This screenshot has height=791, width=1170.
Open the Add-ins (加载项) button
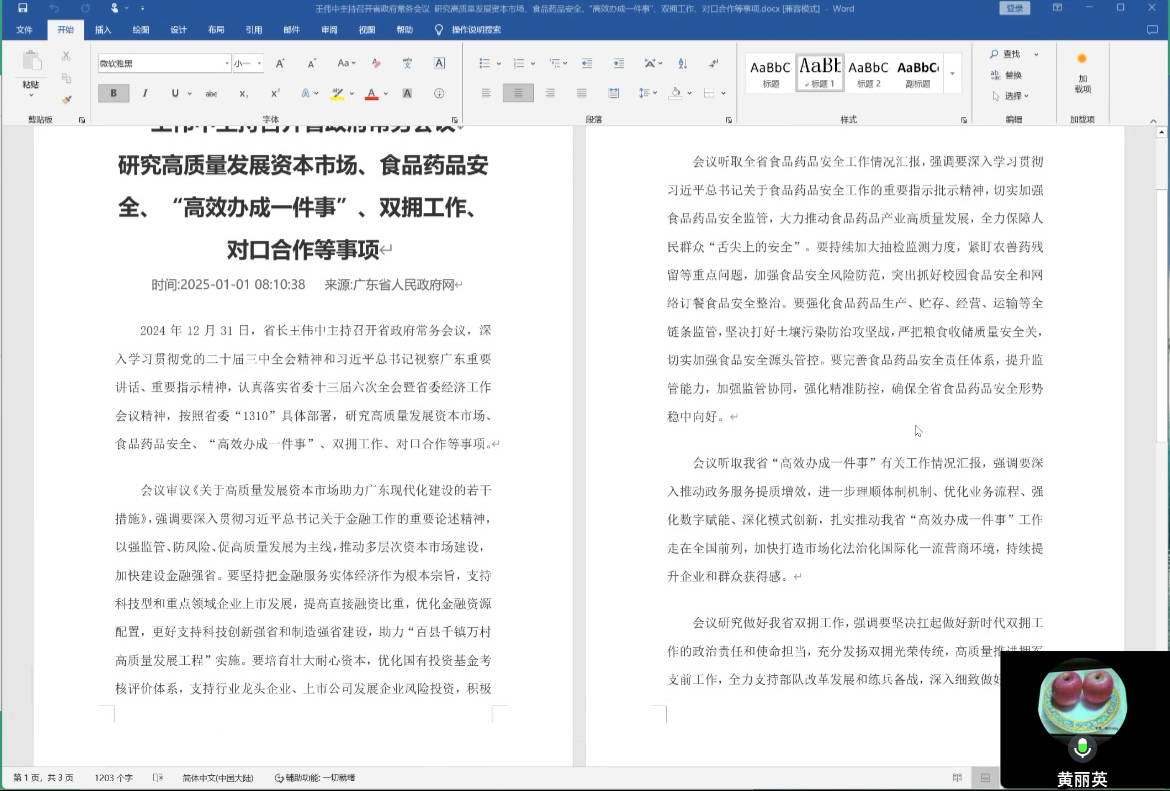pos(1082,73)
